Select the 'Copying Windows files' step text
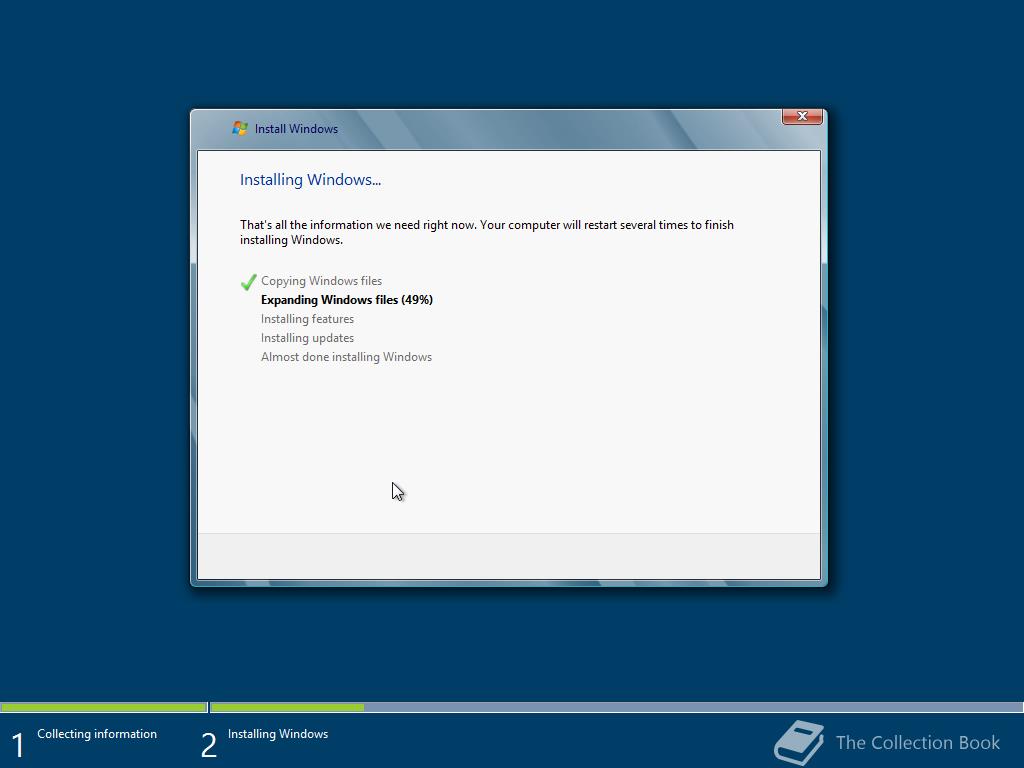This screenshot has height=768, width=1024. [321, 281]
